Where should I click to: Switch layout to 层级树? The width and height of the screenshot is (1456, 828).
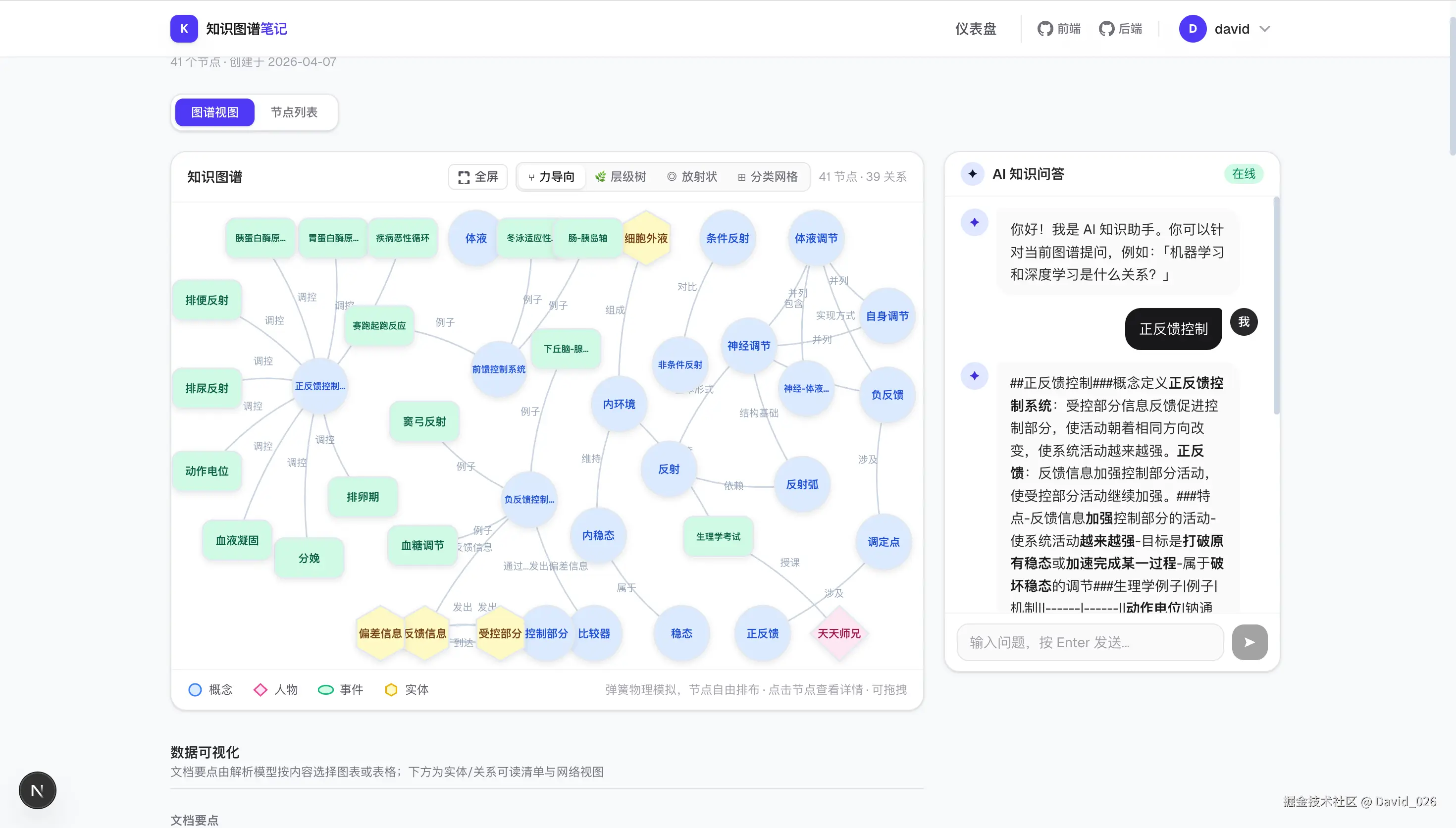(x=620, y=177)
